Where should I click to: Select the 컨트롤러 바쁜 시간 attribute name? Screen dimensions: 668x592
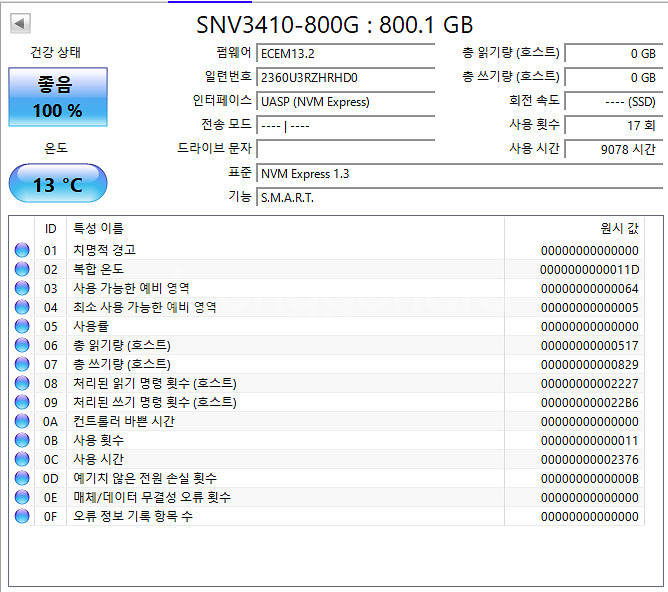click(x=124, y=421)
